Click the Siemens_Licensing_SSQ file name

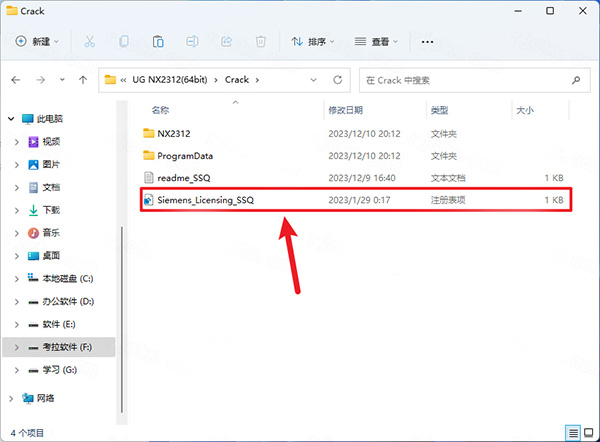(x=205, y=200)
